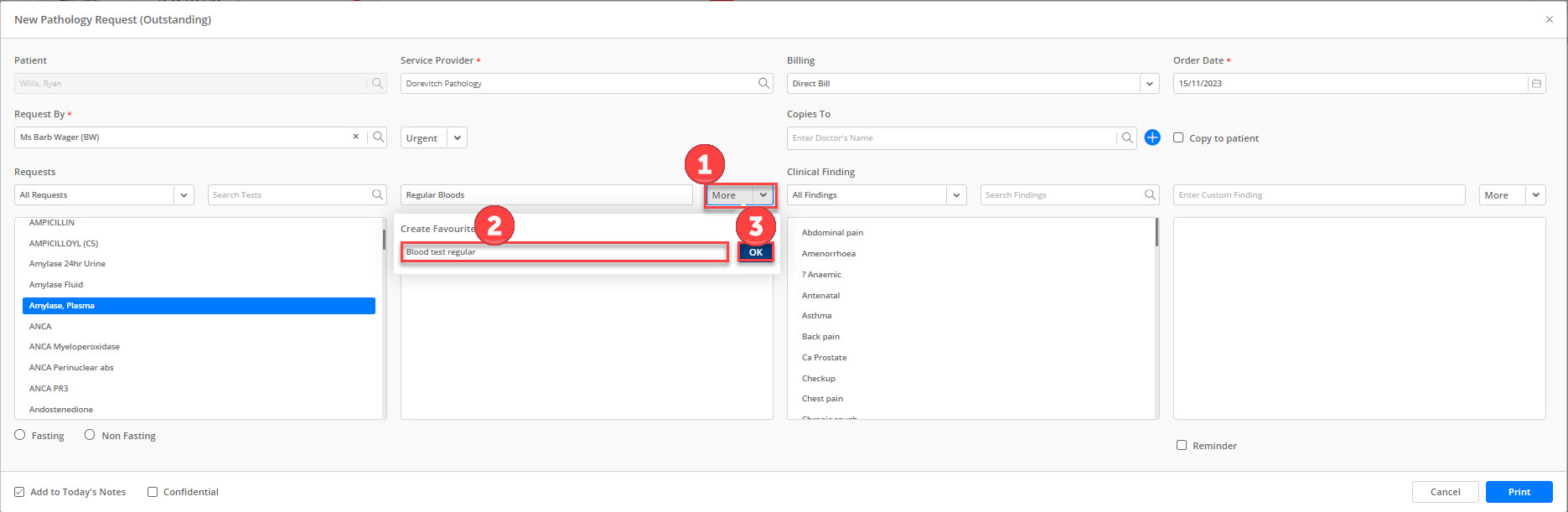Click the Cancel button
This screenshot has height=512, width=1568.
click(x=1445, y=492)
